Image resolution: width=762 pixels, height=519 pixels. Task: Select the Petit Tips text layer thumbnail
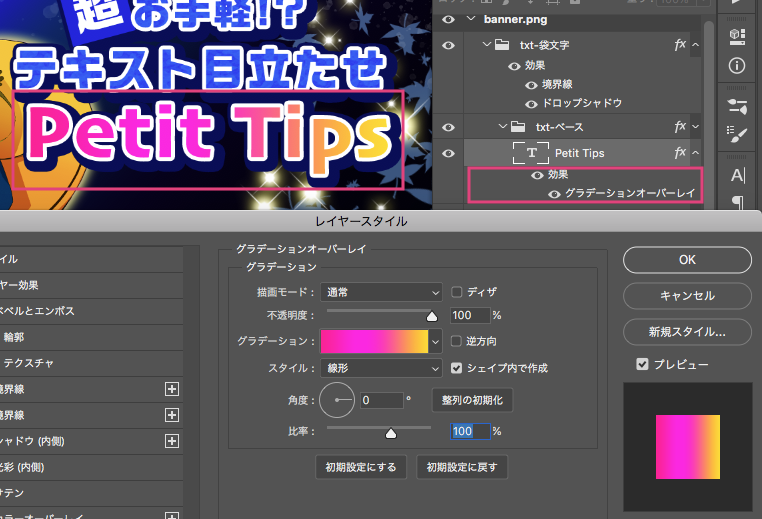[531, 153]
